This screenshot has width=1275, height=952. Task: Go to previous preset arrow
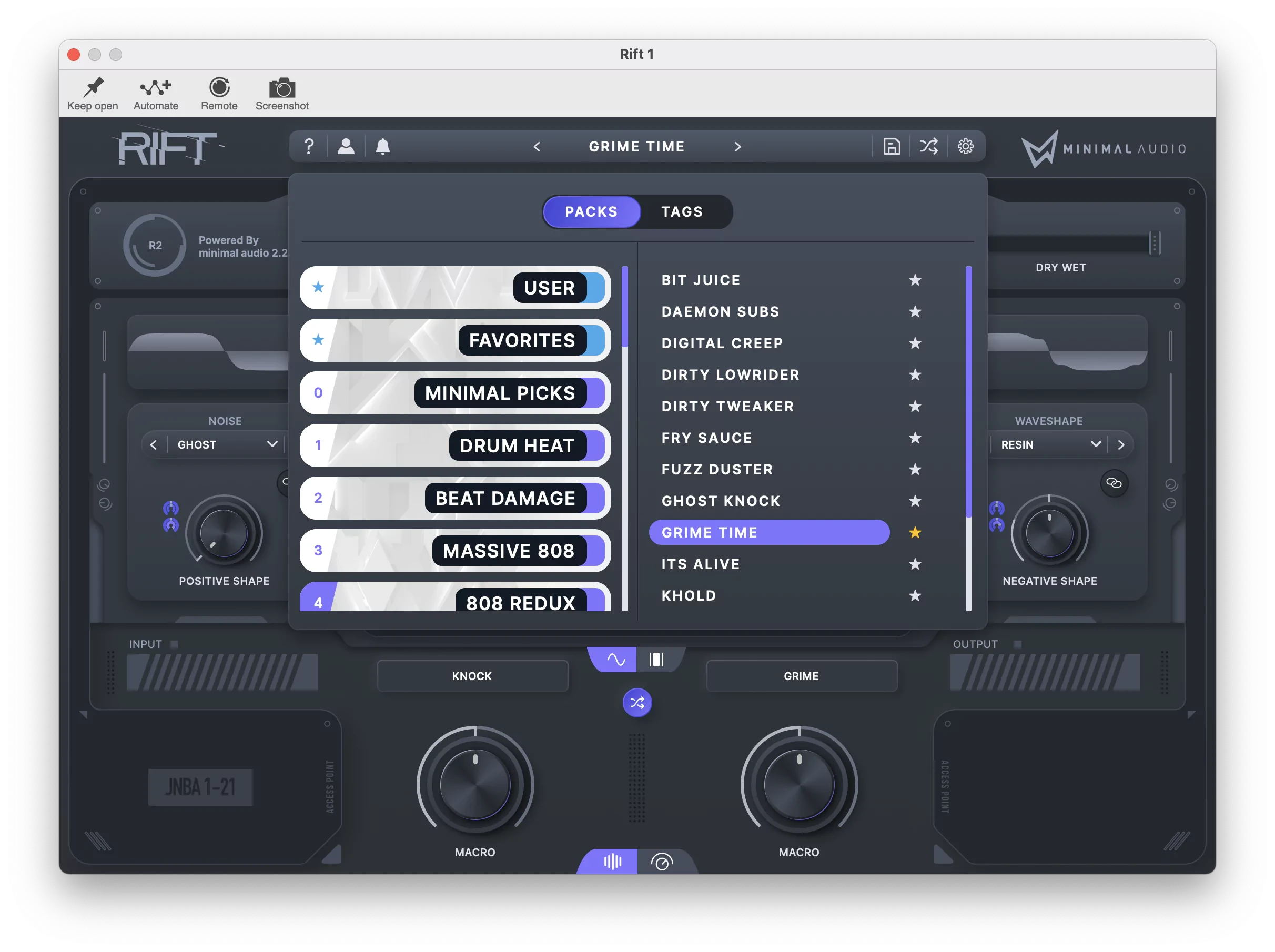(x=537, y=147)
